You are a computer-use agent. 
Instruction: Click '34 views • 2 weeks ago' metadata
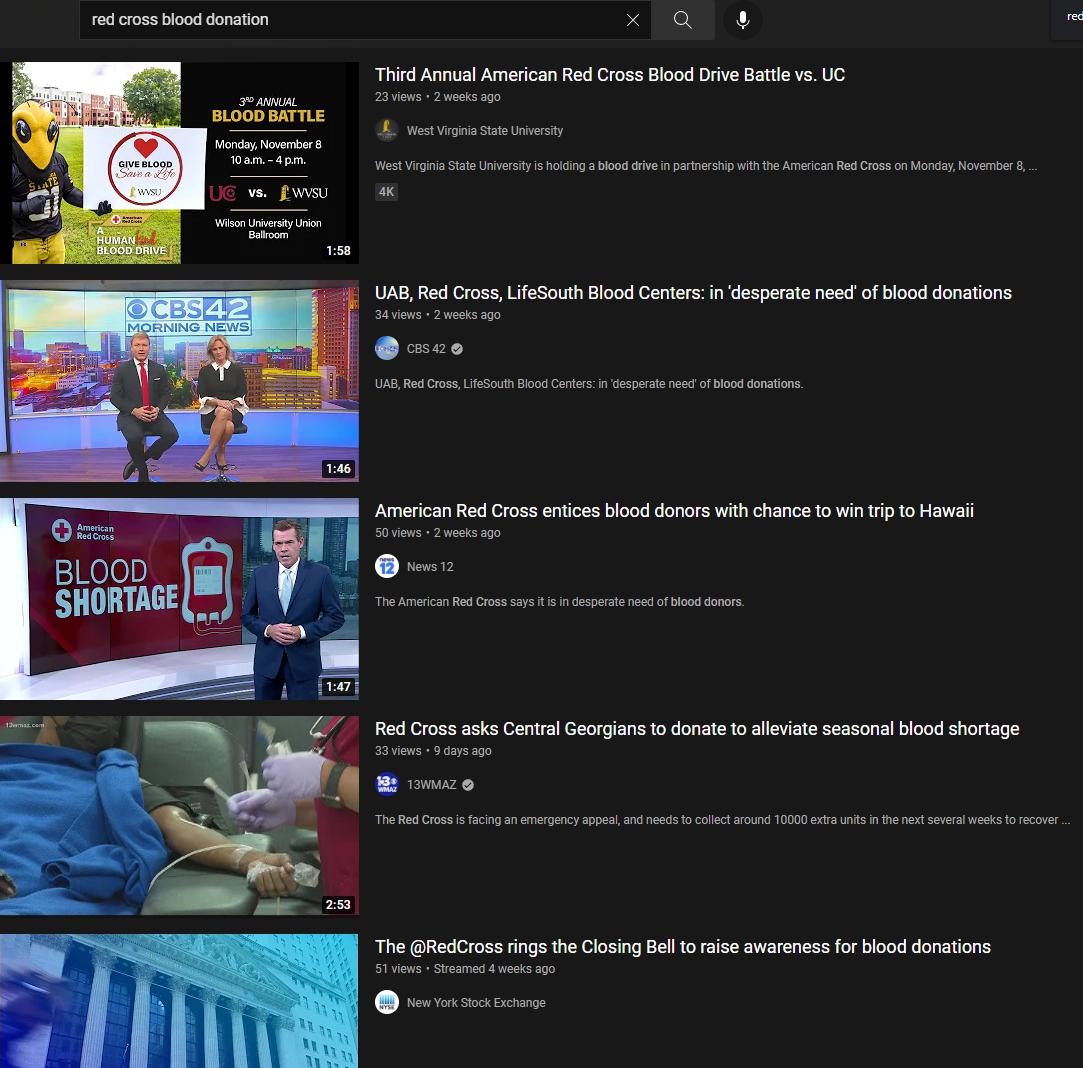(x=438, y=314)
